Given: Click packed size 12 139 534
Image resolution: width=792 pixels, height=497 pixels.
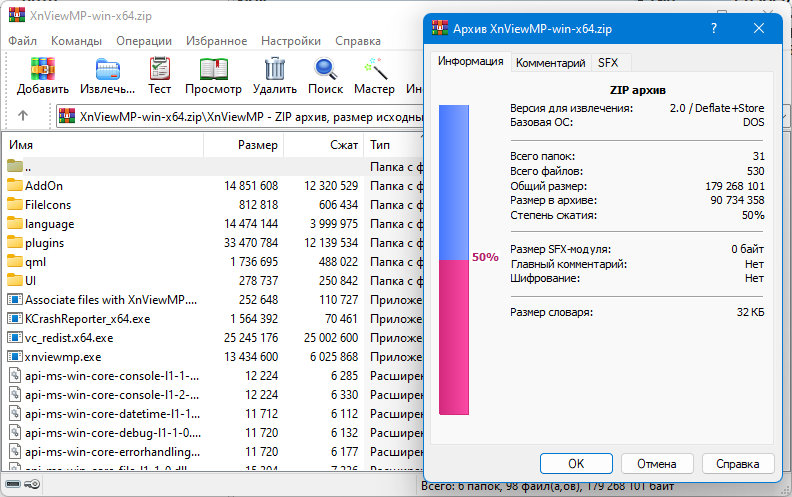Looking at the screenshot, I should 331,243.
